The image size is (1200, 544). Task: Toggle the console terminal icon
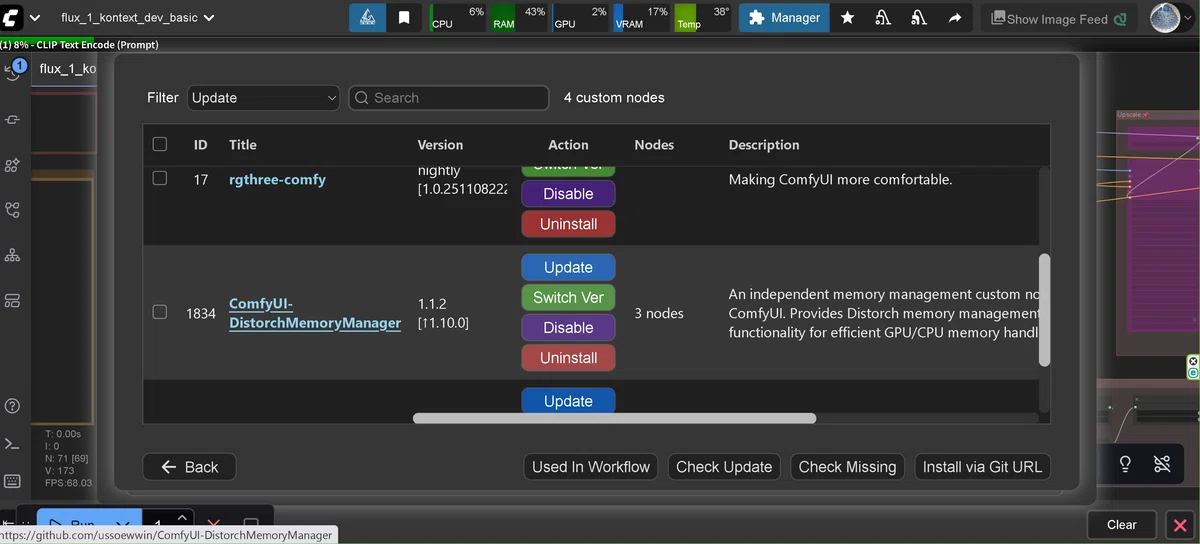pos(13,444)
